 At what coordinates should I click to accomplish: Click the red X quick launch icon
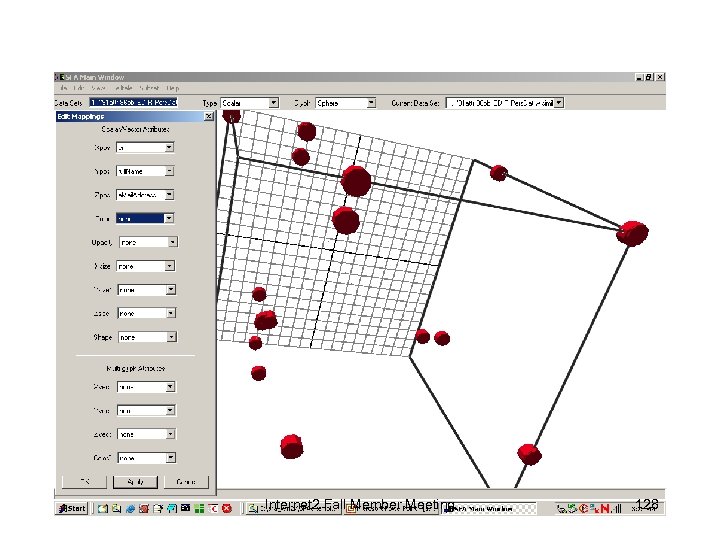(226, 508)
